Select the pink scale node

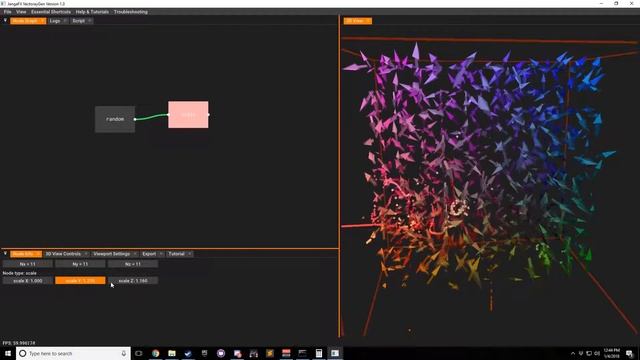(188, 115)
